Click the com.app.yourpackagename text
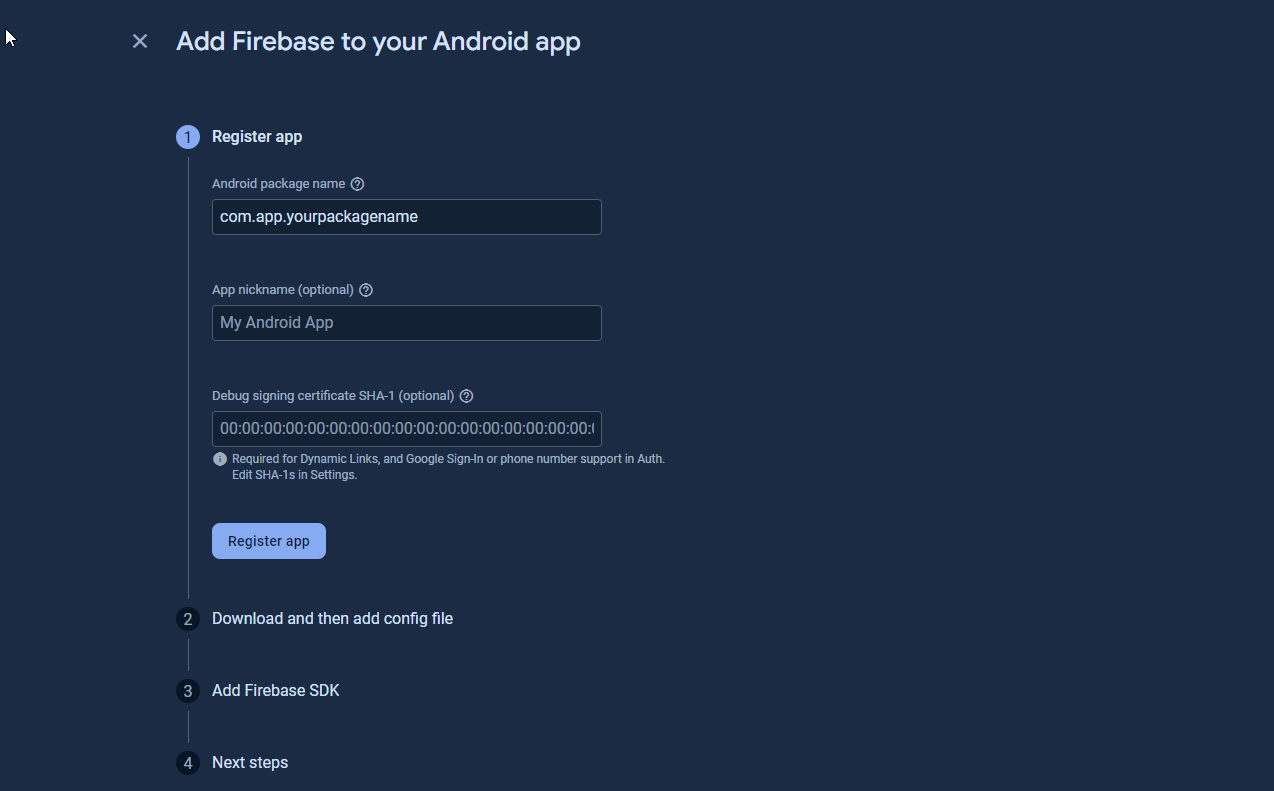 (x=318, y=216)
